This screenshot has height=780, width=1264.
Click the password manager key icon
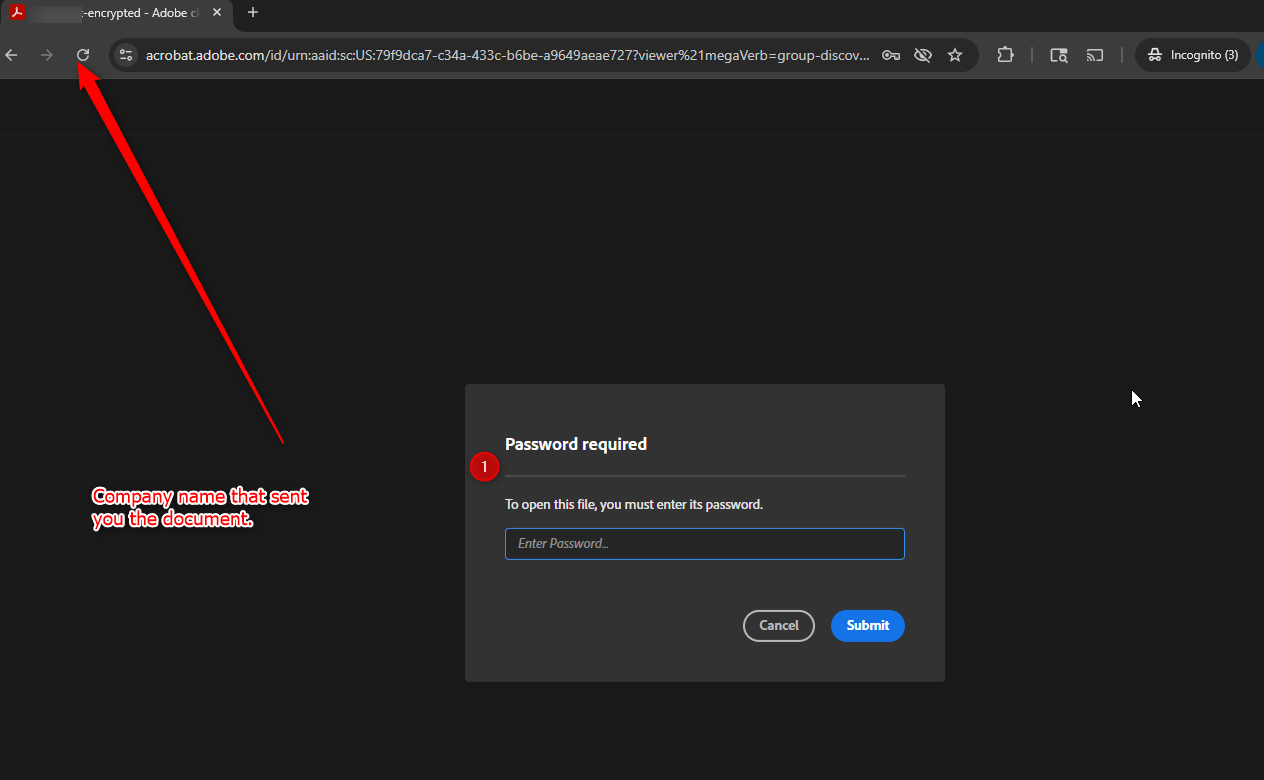tap(890, 55)
